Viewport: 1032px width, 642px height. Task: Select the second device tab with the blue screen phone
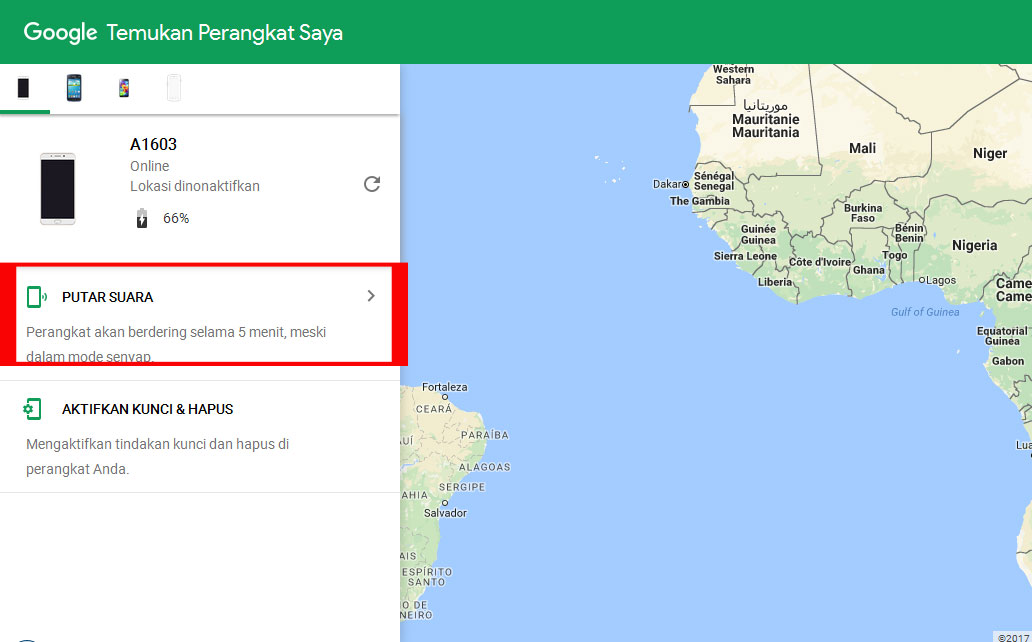pos(74,88)
